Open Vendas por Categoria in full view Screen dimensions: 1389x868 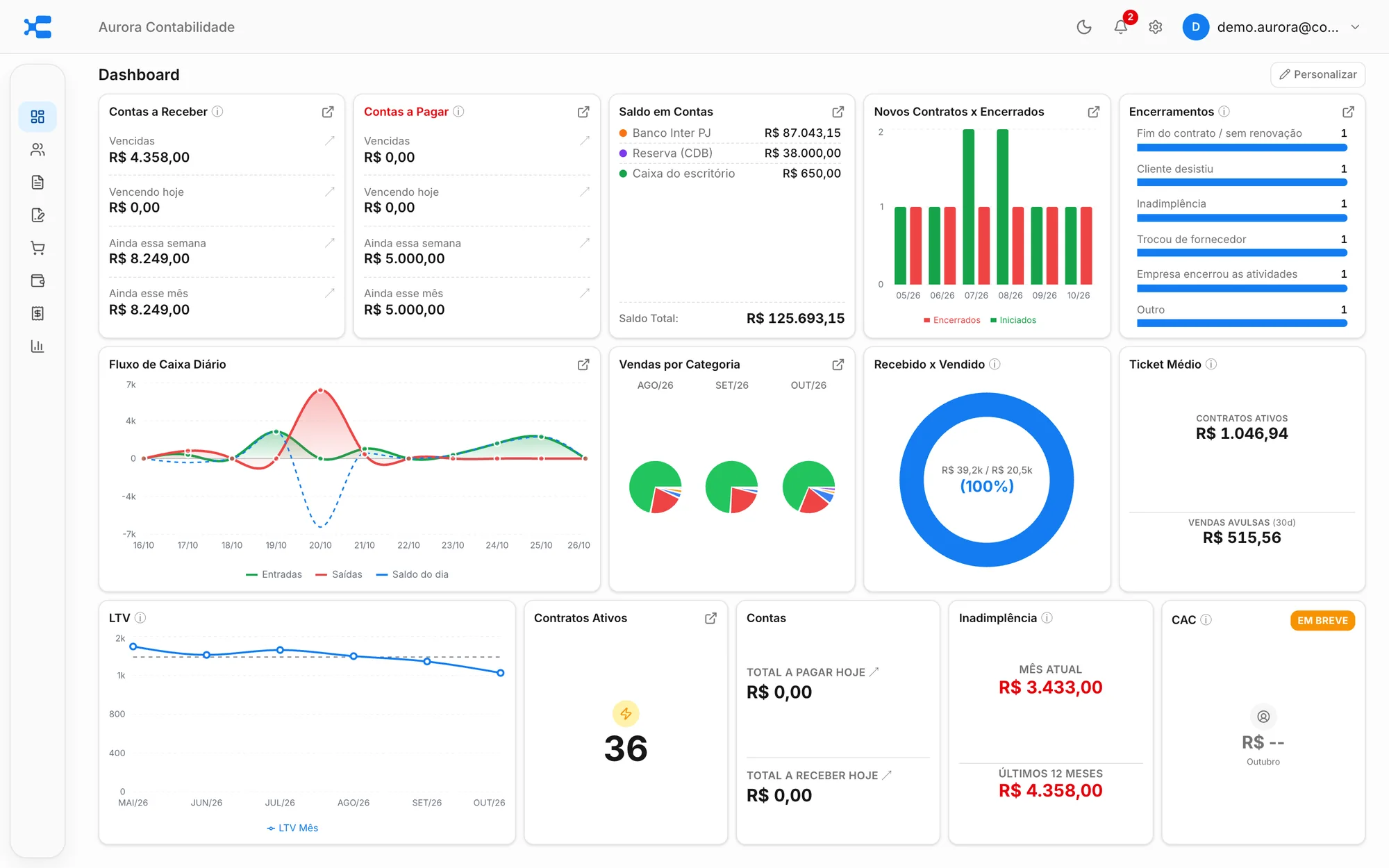coord(838,365)
